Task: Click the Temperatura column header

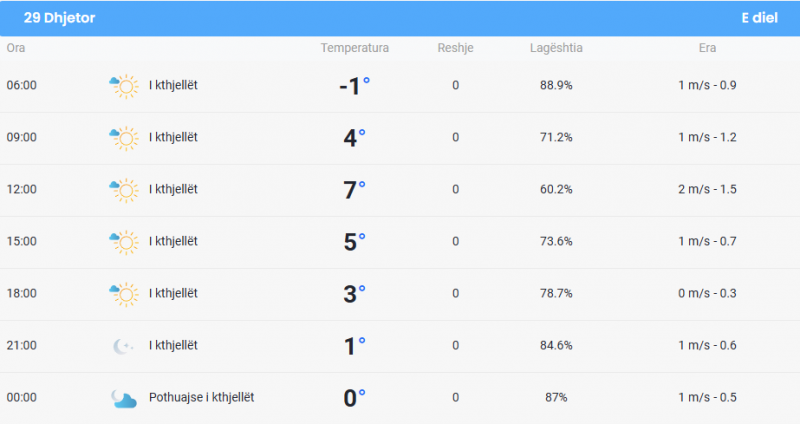Action: click(x=355, y=48)
